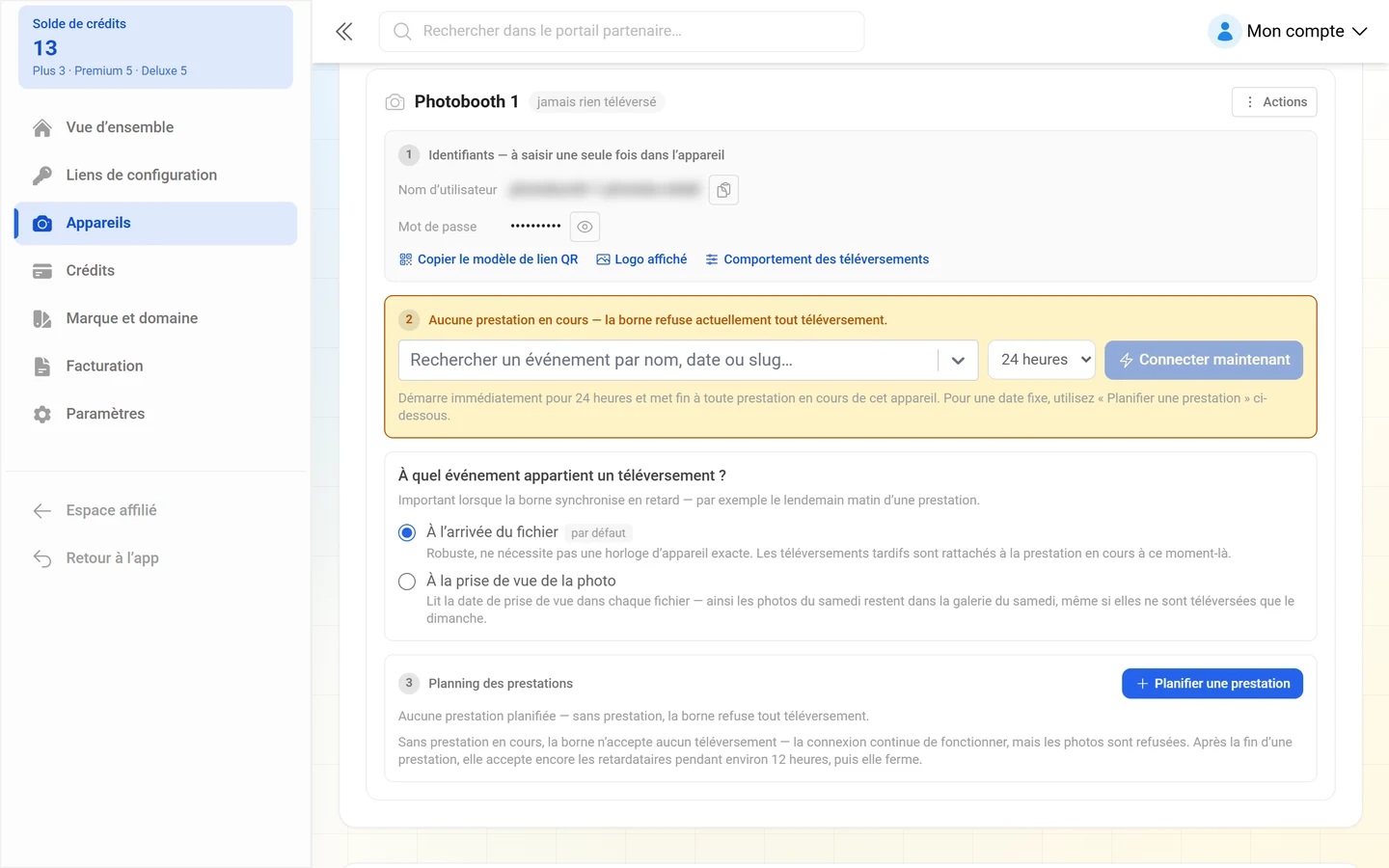Viewport: 1389px width, 868px height.
Task: Click the event search input field
Action: pyautogui.click(x=667, y=361)
